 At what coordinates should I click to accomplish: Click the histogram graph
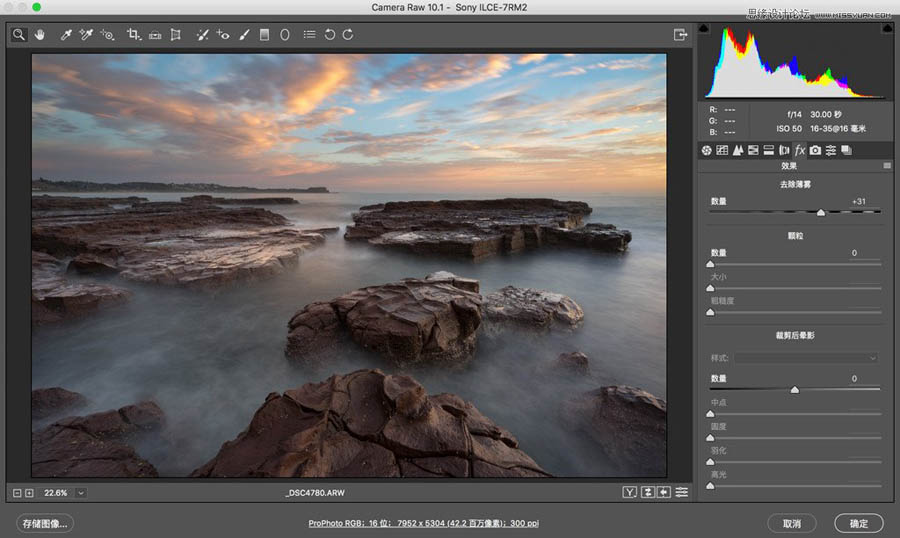click(796, 61)
